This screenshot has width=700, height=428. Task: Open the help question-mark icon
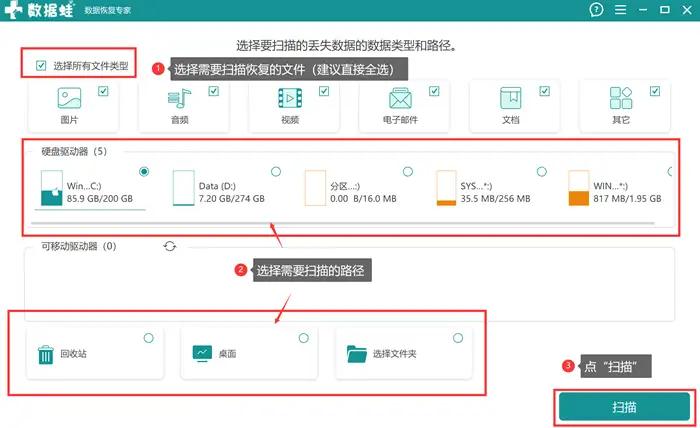[x=596, y=10]
